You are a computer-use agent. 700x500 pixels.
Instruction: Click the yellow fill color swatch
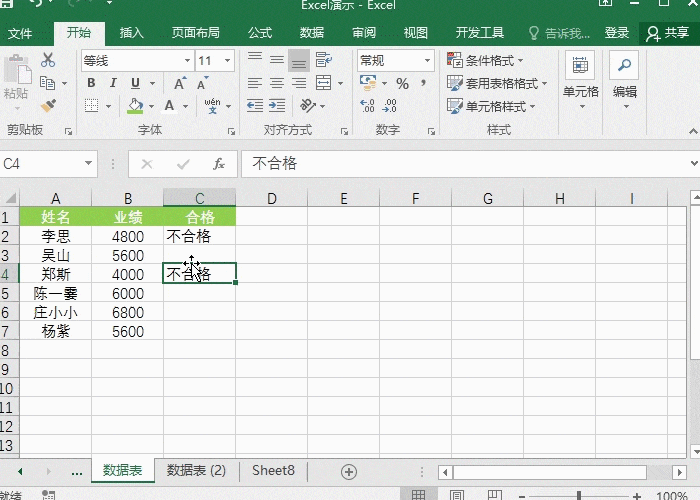(135, 105)
